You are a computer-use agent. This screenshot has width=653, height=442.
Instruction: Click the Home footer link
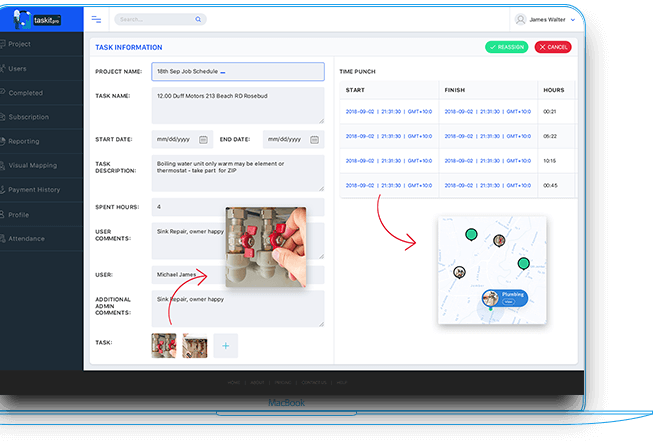coord(234,382)
